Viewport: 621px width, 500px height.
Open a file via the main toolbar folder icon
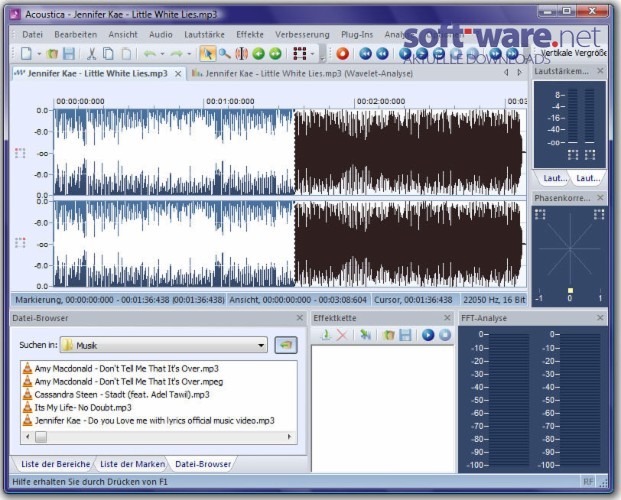pyautogui.click(x=52, y=53)
